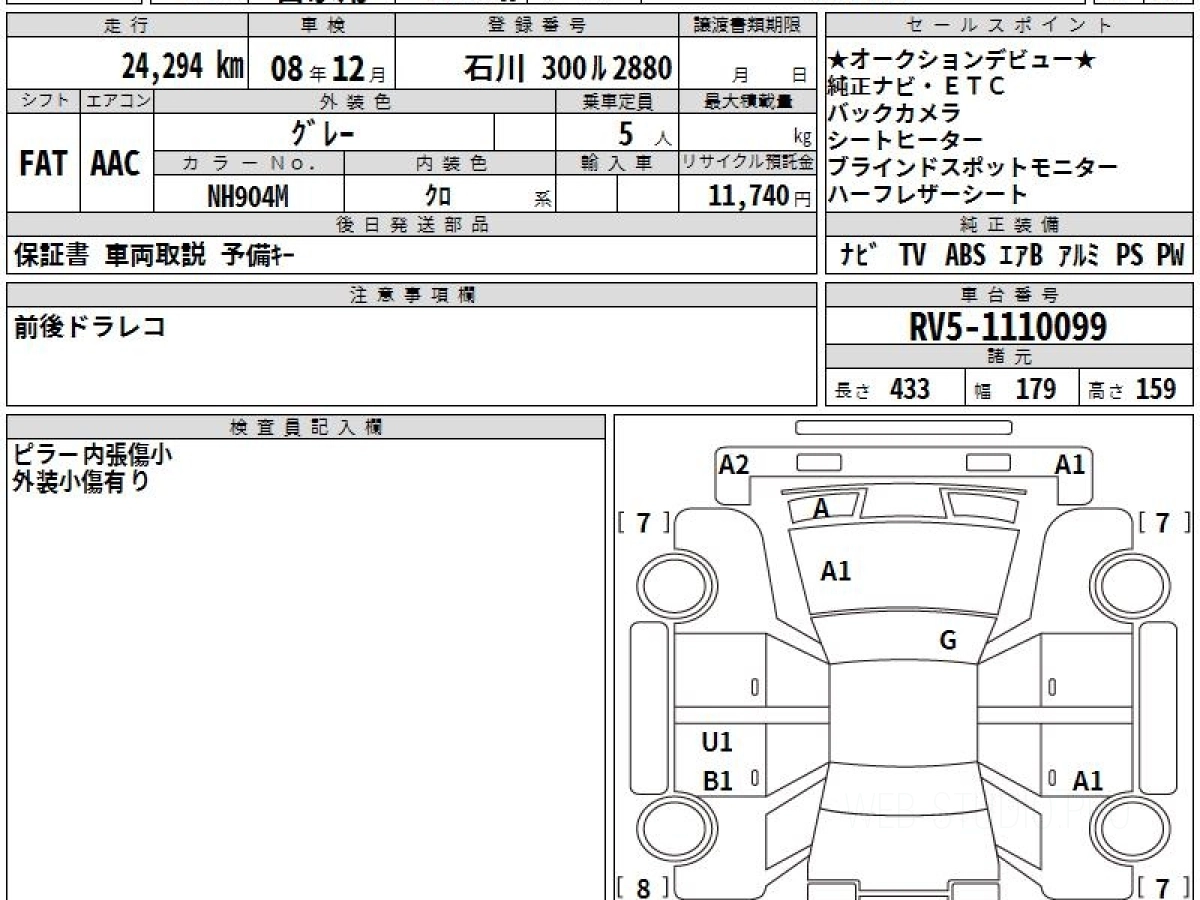Select the note 前後ドラレコ
Screen dimensions: 1200x900
[89, 327]
